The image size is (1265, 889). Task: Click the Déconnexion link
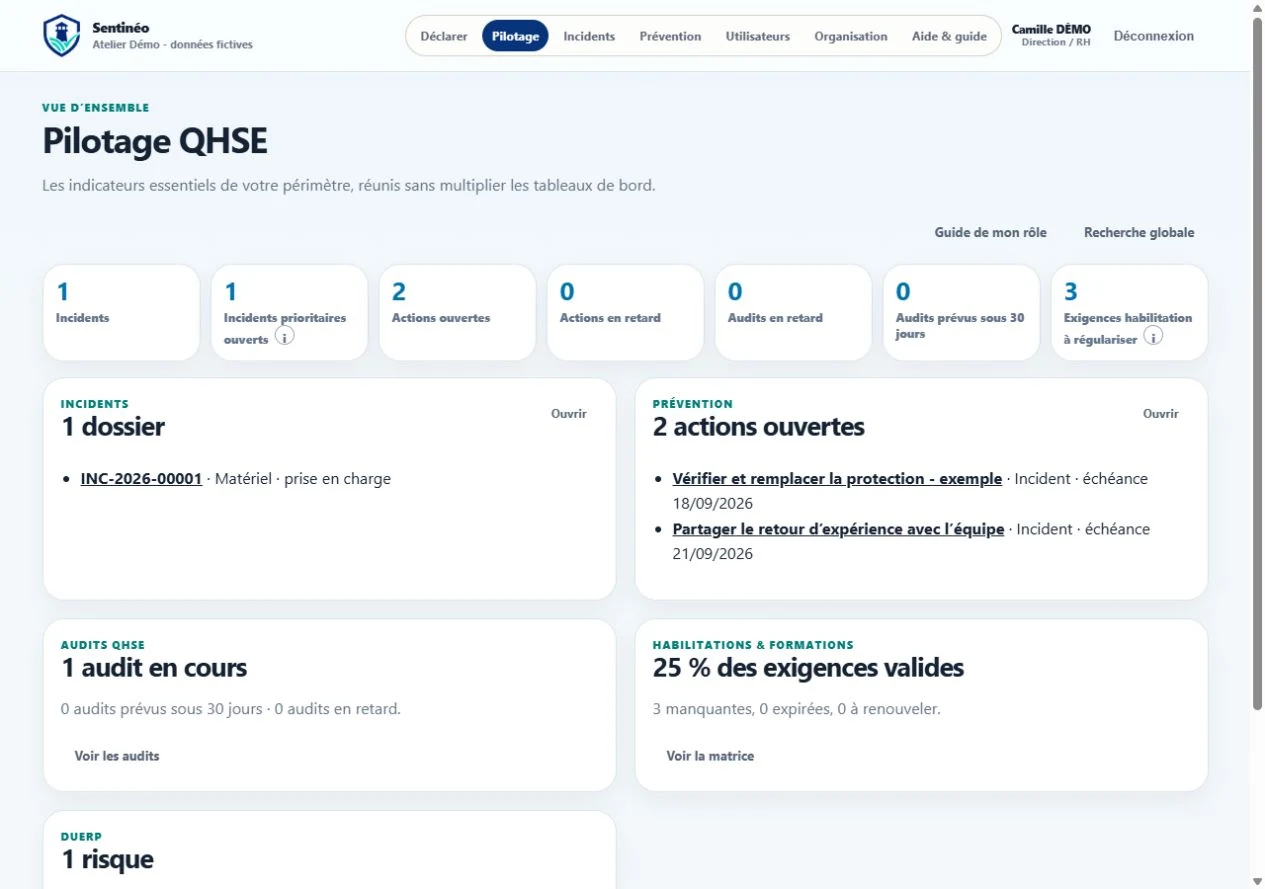[1153, 36]
